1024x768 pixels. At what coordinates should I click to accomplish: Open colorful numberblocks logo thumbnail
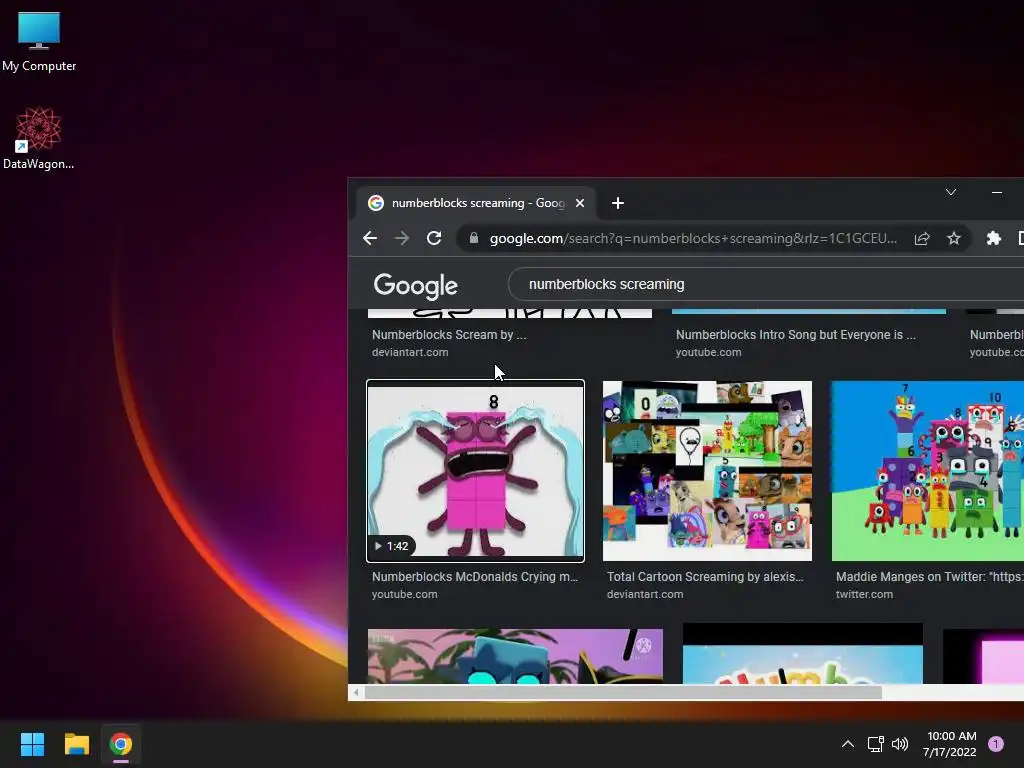pyautogui.click(x=803, y=654)
